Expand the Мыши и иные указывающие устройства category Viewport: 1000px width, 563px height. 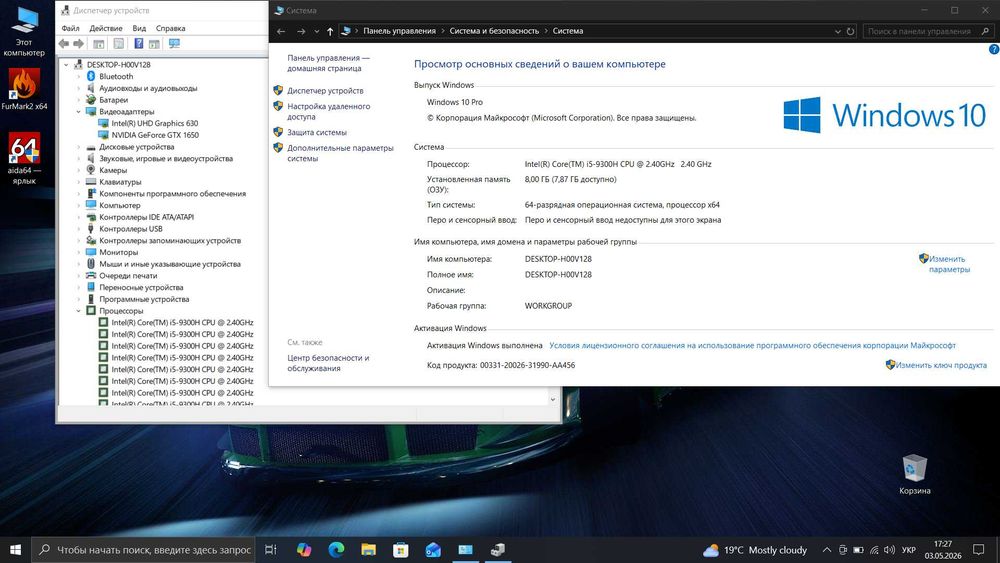tap(78, 264)
